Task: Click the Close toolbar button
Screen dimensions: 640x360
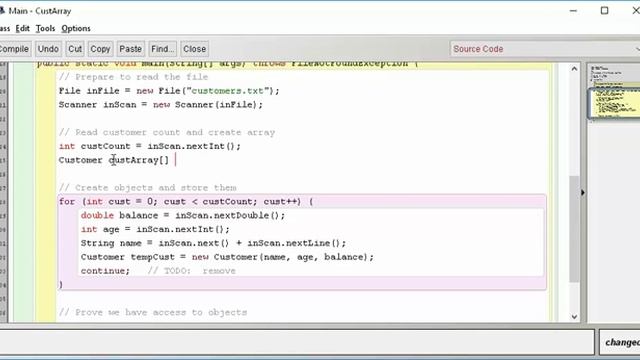Action: 195,49
